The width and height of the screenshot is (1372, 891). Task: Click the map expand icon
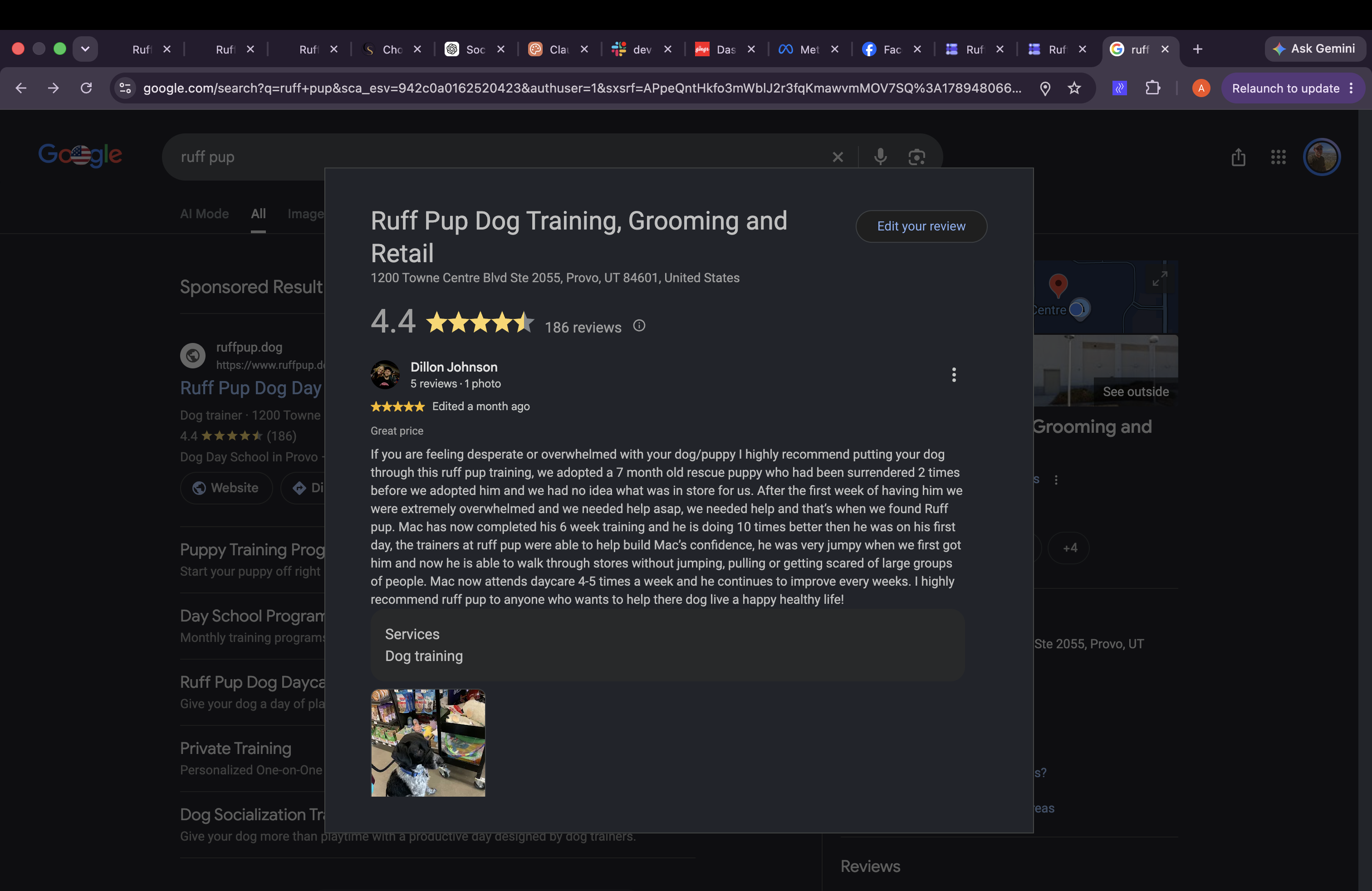1159,279
